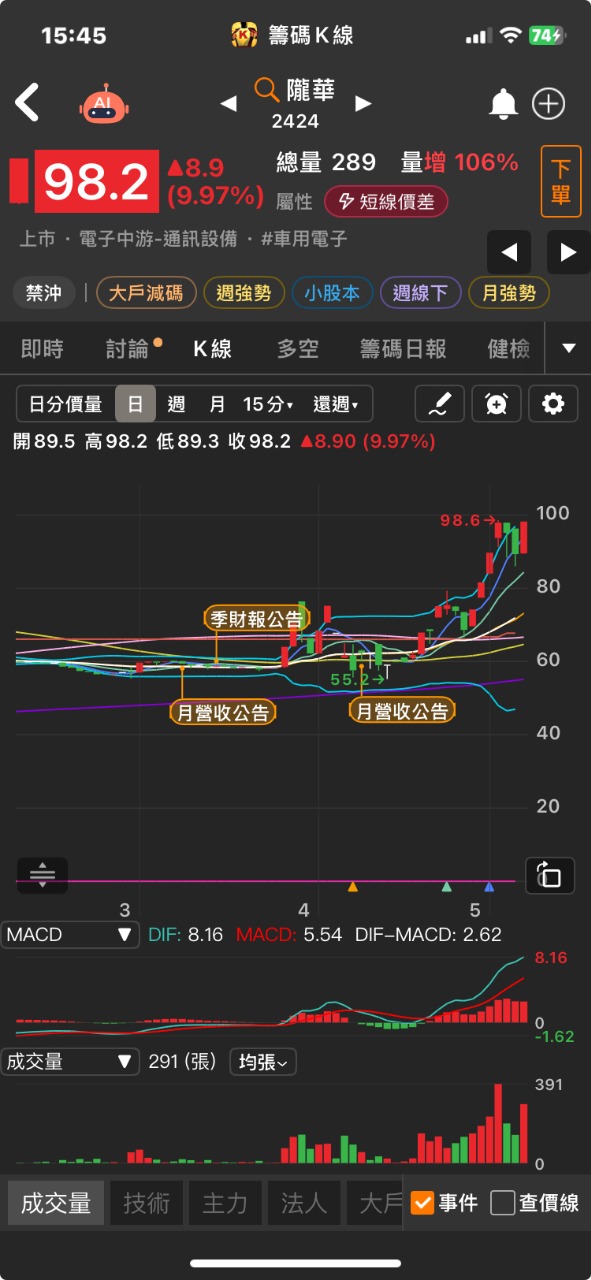Image resolution: width=591 pixels, height=1280 pixels.
Task: Open chart settings gear icon
Action: coord(553,404)
